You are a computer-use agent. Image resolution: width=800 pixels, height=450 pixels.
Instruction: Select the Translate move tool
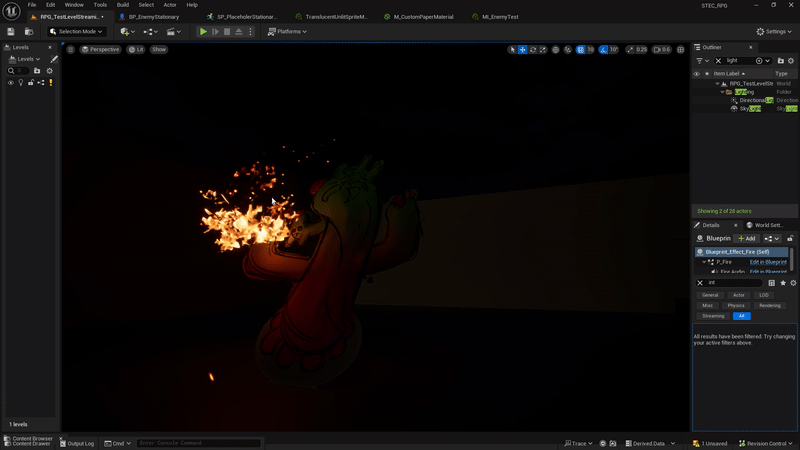click(522, 49)
